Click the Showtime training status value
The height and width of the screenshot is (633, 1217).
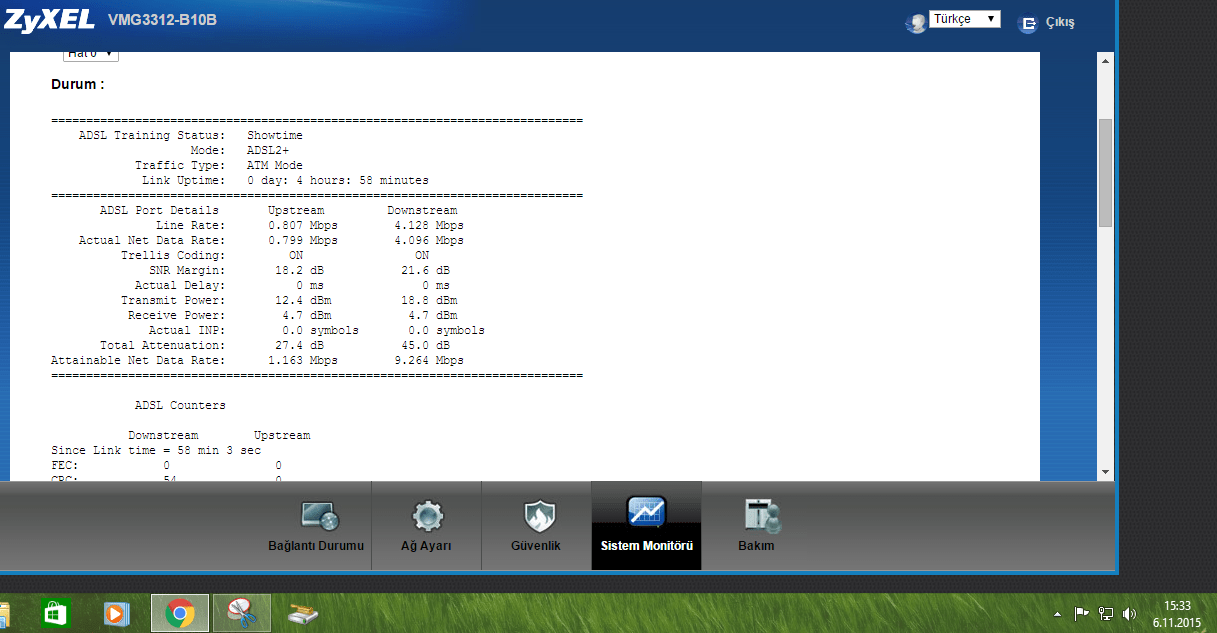(275, 135)
